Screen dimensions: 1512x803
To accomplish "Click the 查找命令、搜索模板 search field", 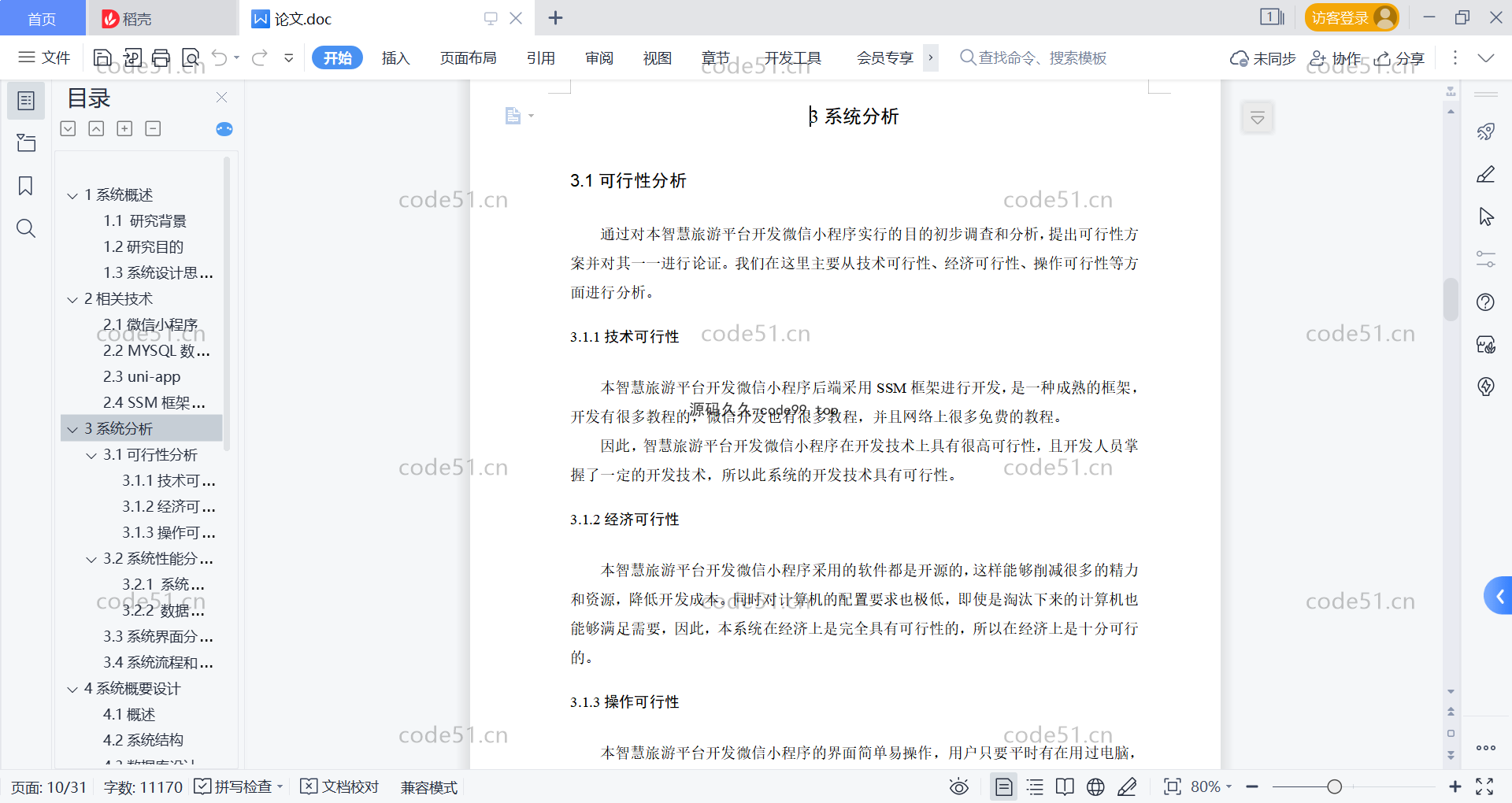I will [x=1033, y=57].
